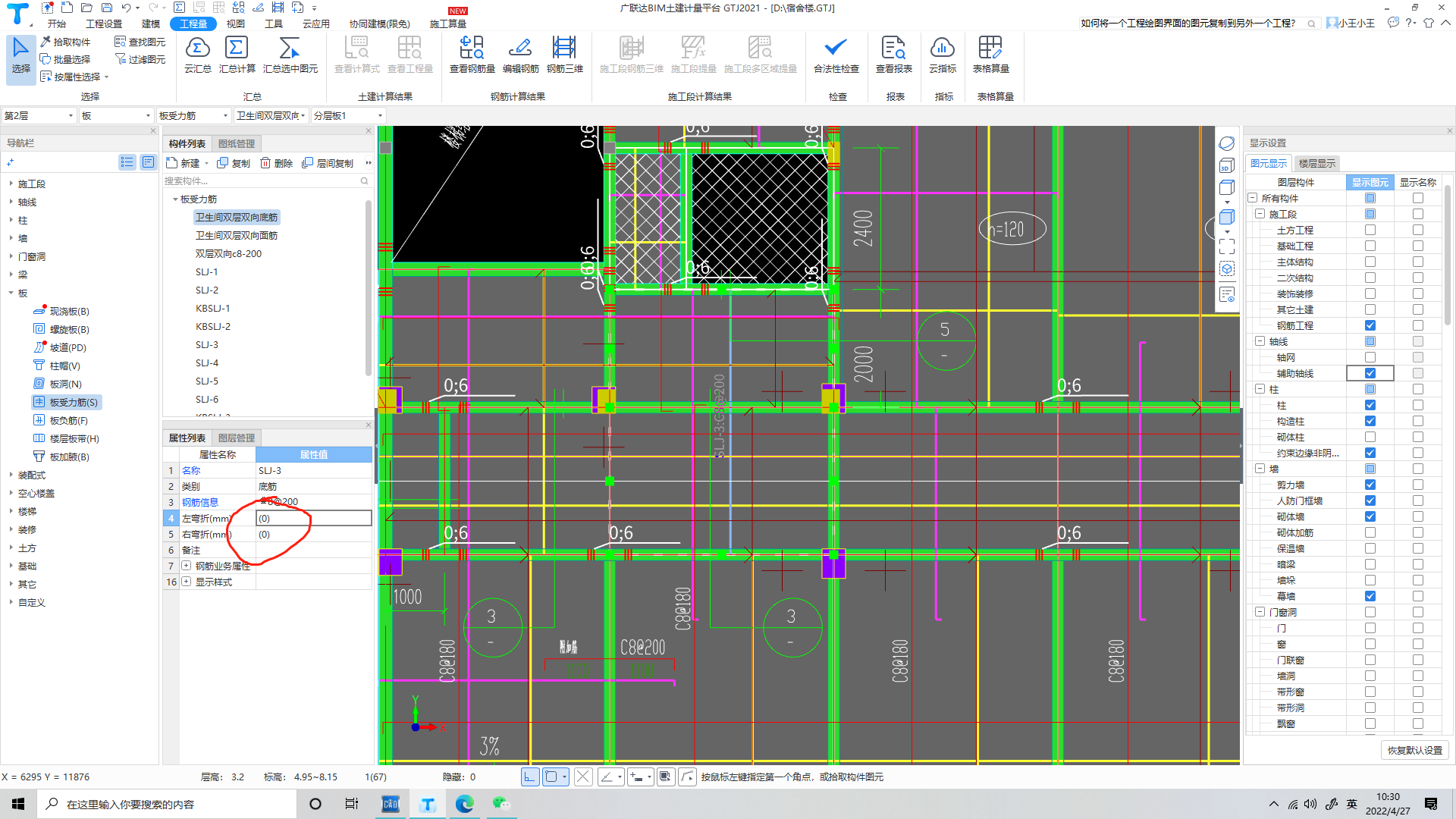Open the 板受力筋 dropdown
This screenshot has height=819, width=1456.
coord(193,115)
